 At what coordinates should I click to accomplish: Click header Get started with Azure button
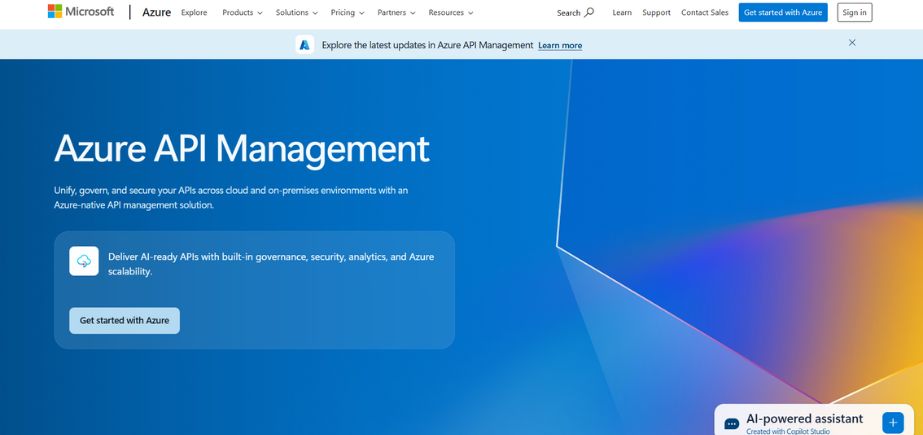coord(783,12)
